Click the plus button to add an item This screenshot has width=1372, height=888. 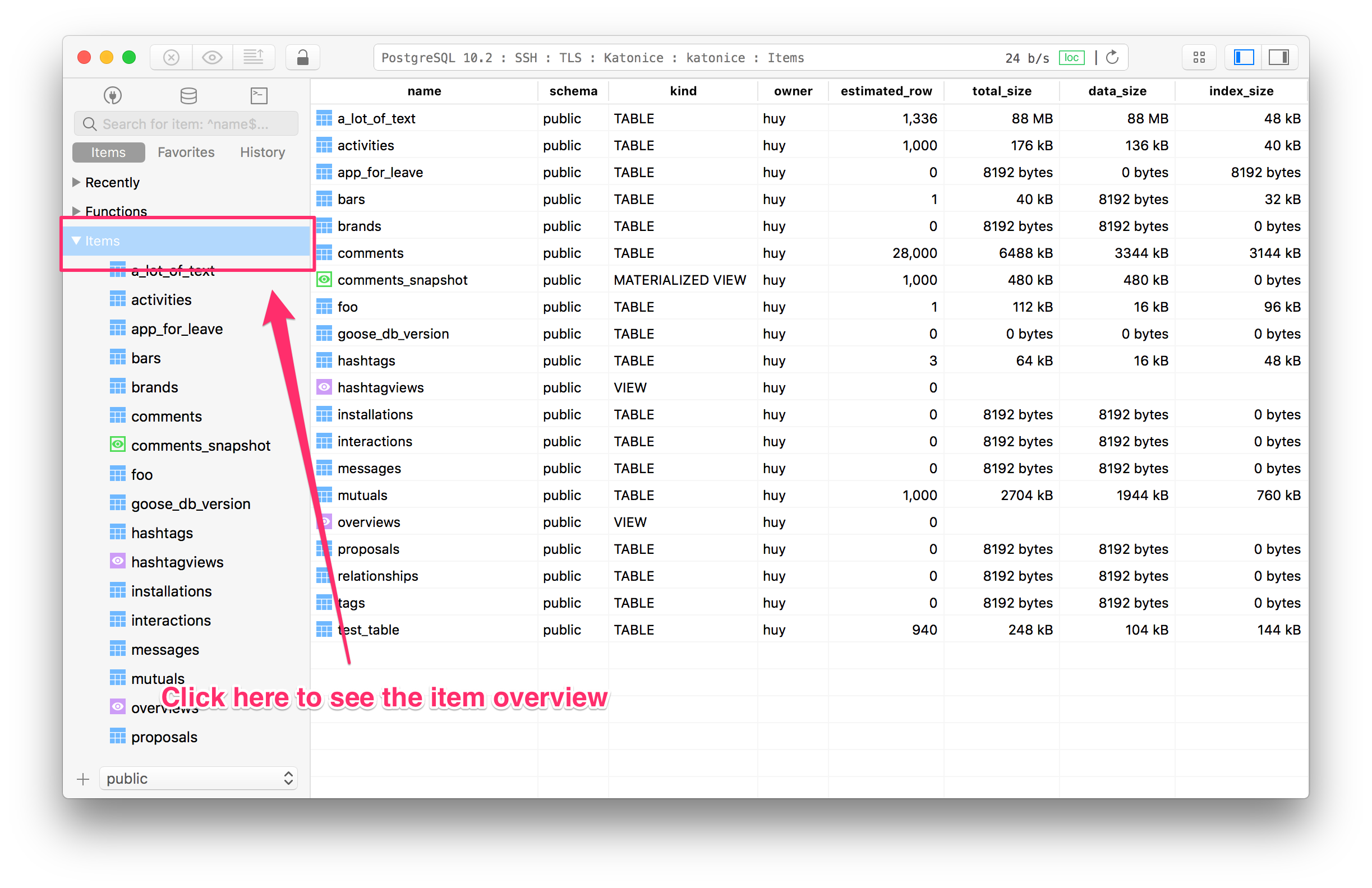83,779
